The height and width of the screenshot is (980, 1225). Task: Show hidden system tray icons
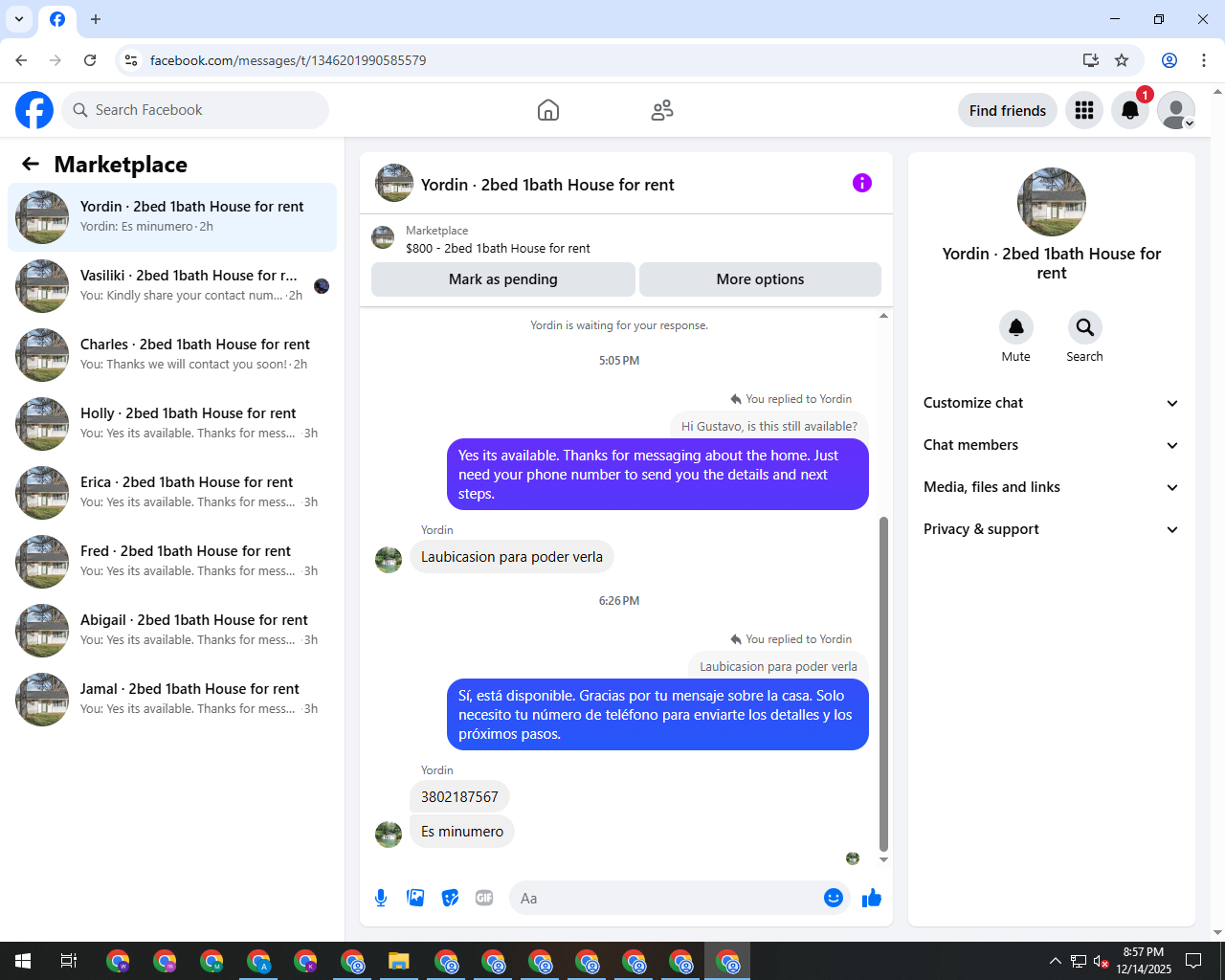(1055, 961)
